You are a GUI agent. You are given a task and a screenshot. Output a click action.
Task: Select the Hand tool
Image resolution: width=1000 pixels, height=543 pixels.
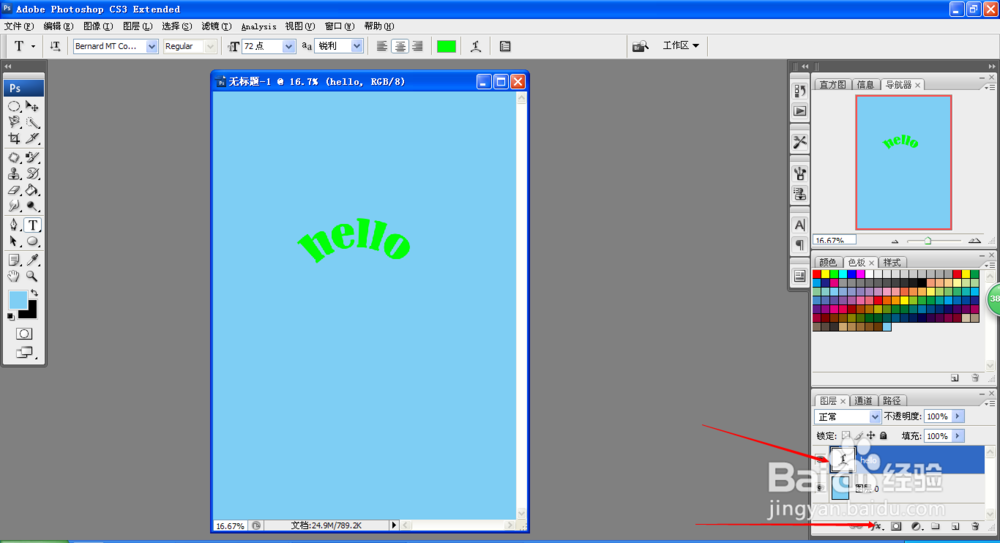14,276
